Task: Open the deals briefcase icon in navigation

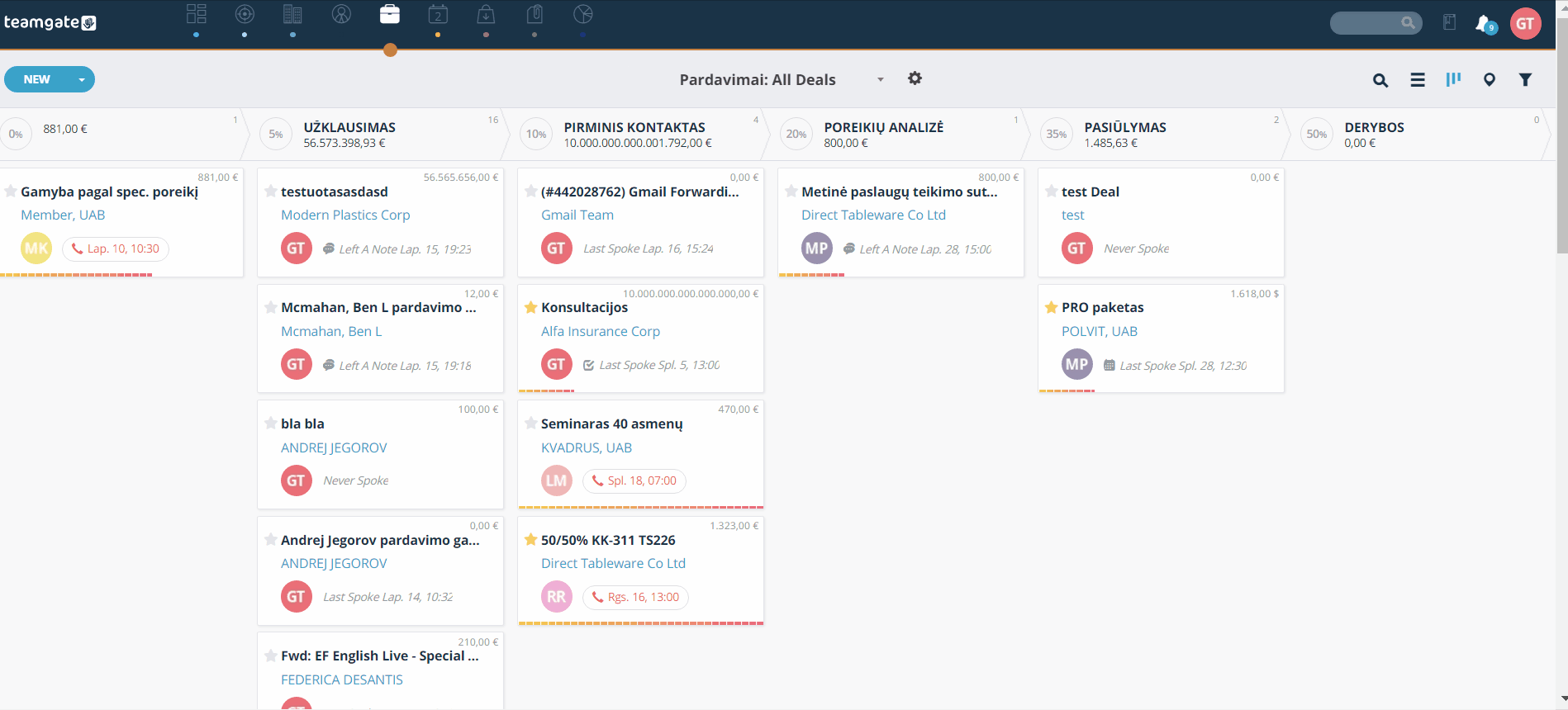Action: (390, 14)
